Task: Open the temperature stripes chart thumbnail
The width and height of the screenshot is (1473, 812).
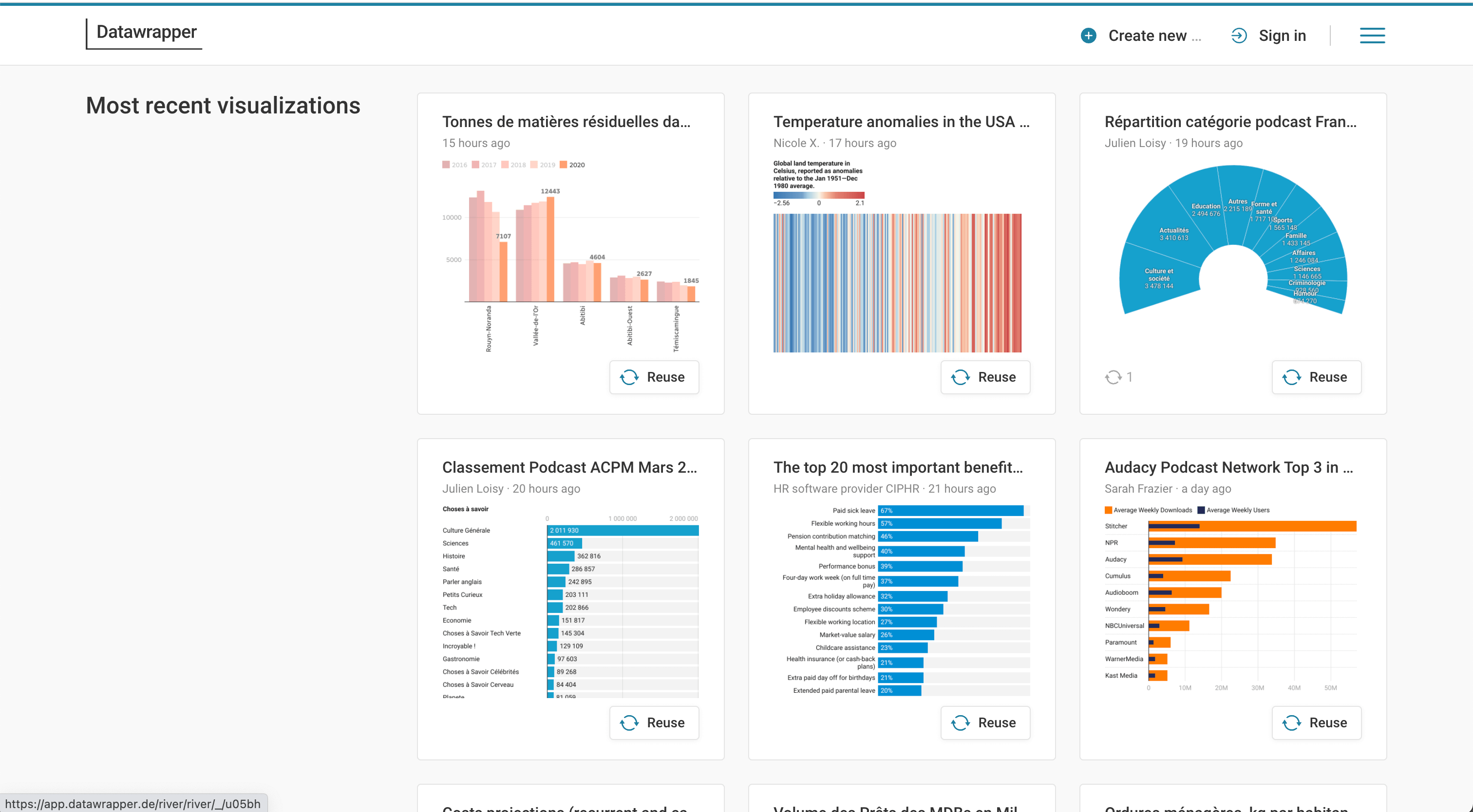Action: click(897, 283)
